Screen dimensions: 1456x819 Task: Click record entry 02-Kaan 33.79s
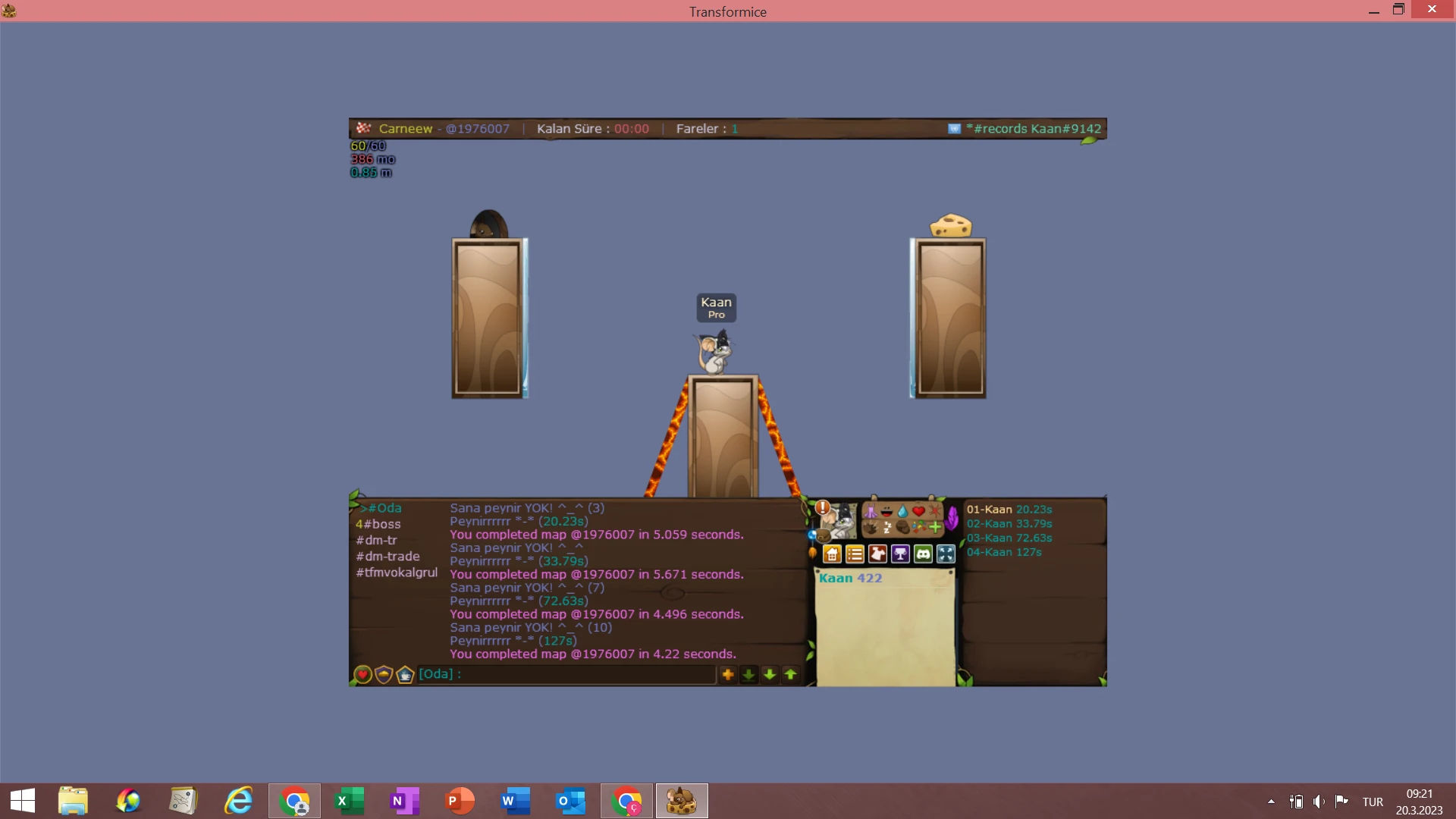(1009, 524)
